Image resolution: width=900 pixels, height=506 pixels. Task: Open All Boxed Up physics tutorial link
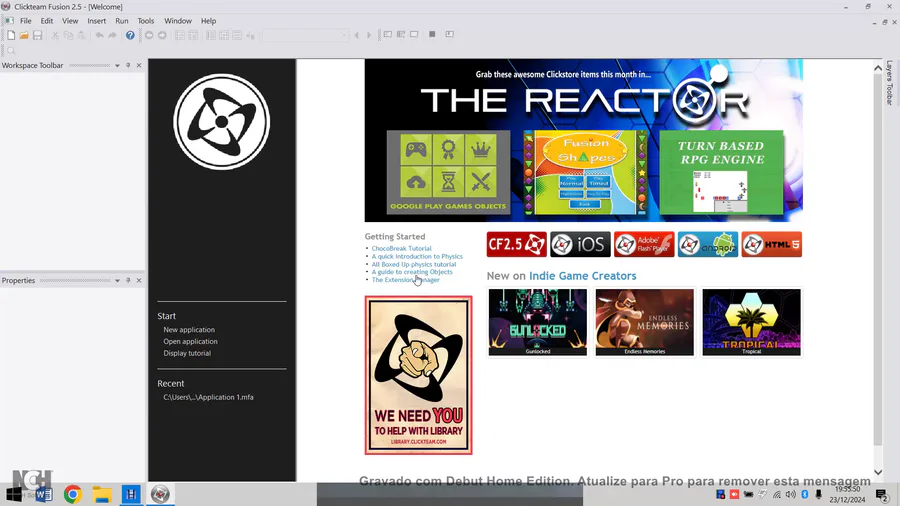tap(414, 264)
